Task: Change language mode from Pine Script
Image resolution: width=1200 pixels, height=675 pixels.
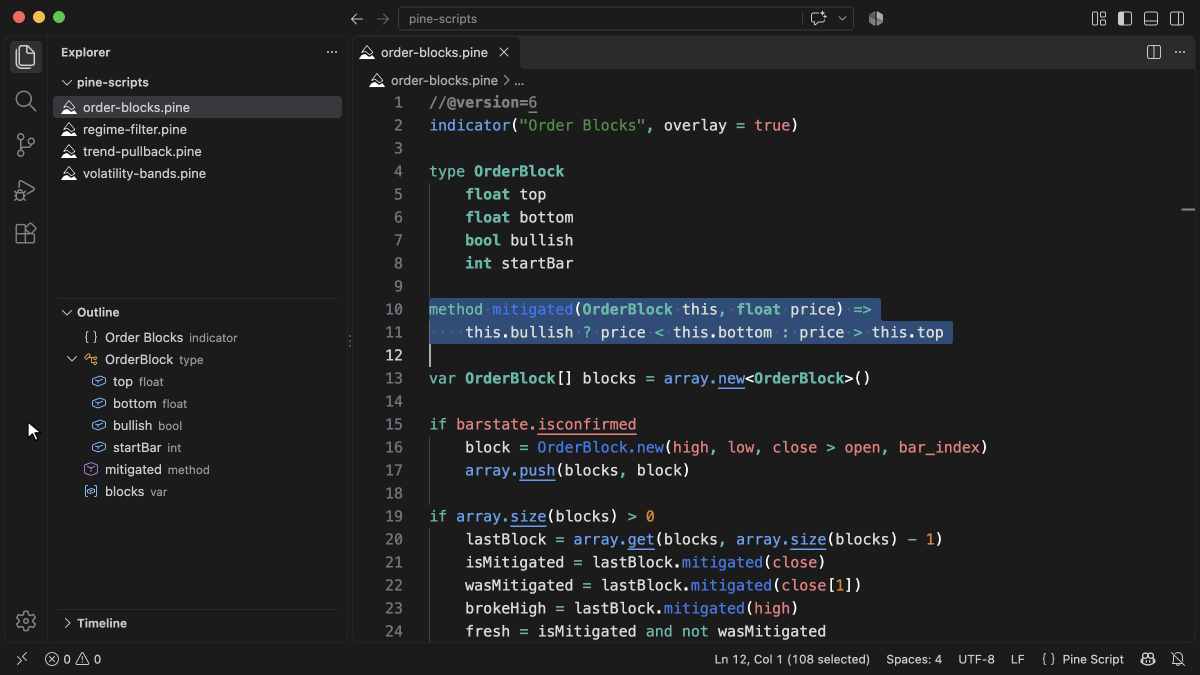Action: pyautogui.click(x=1093, y=659)
